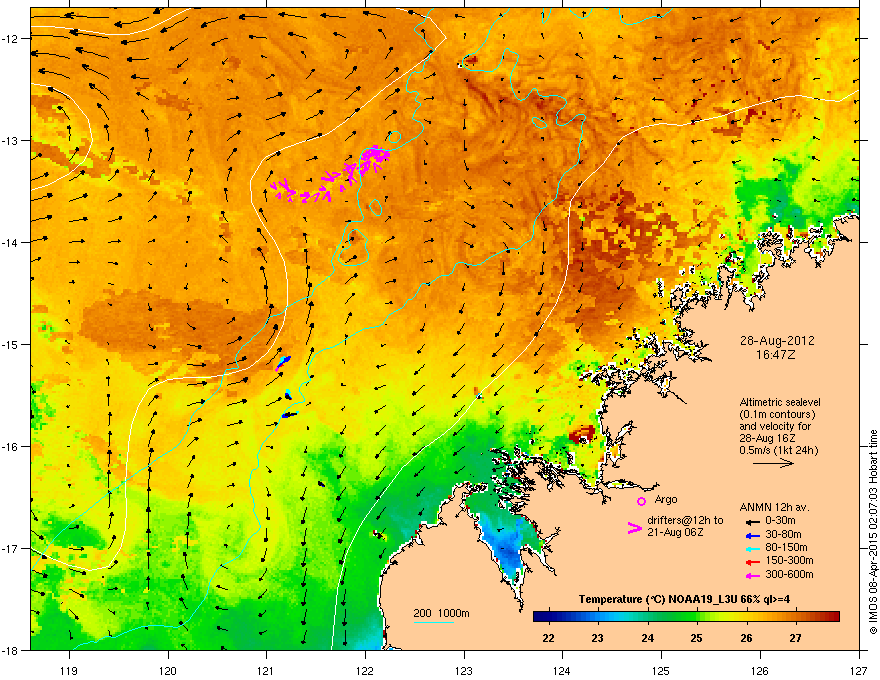
Task: Click the longitude label 120
Action: [168, 670]
